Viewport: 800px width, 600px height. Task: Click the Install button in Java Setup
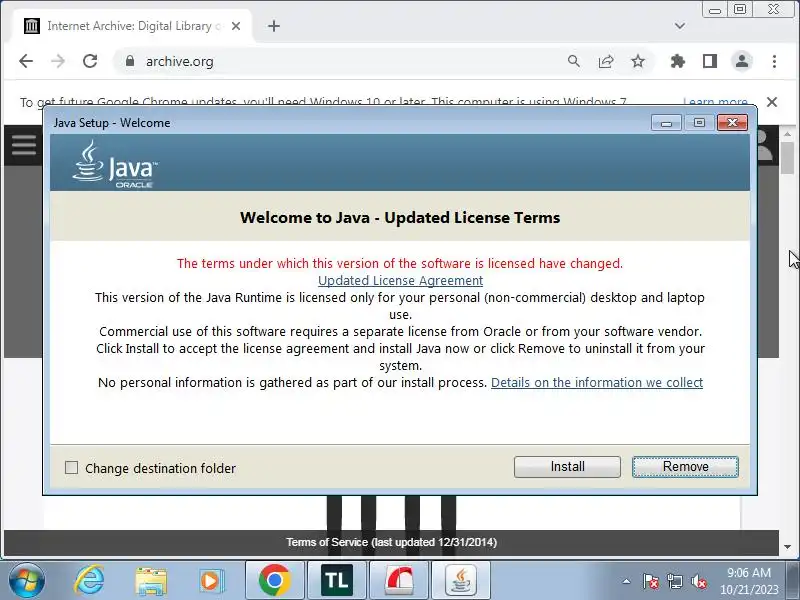point(567,467)
